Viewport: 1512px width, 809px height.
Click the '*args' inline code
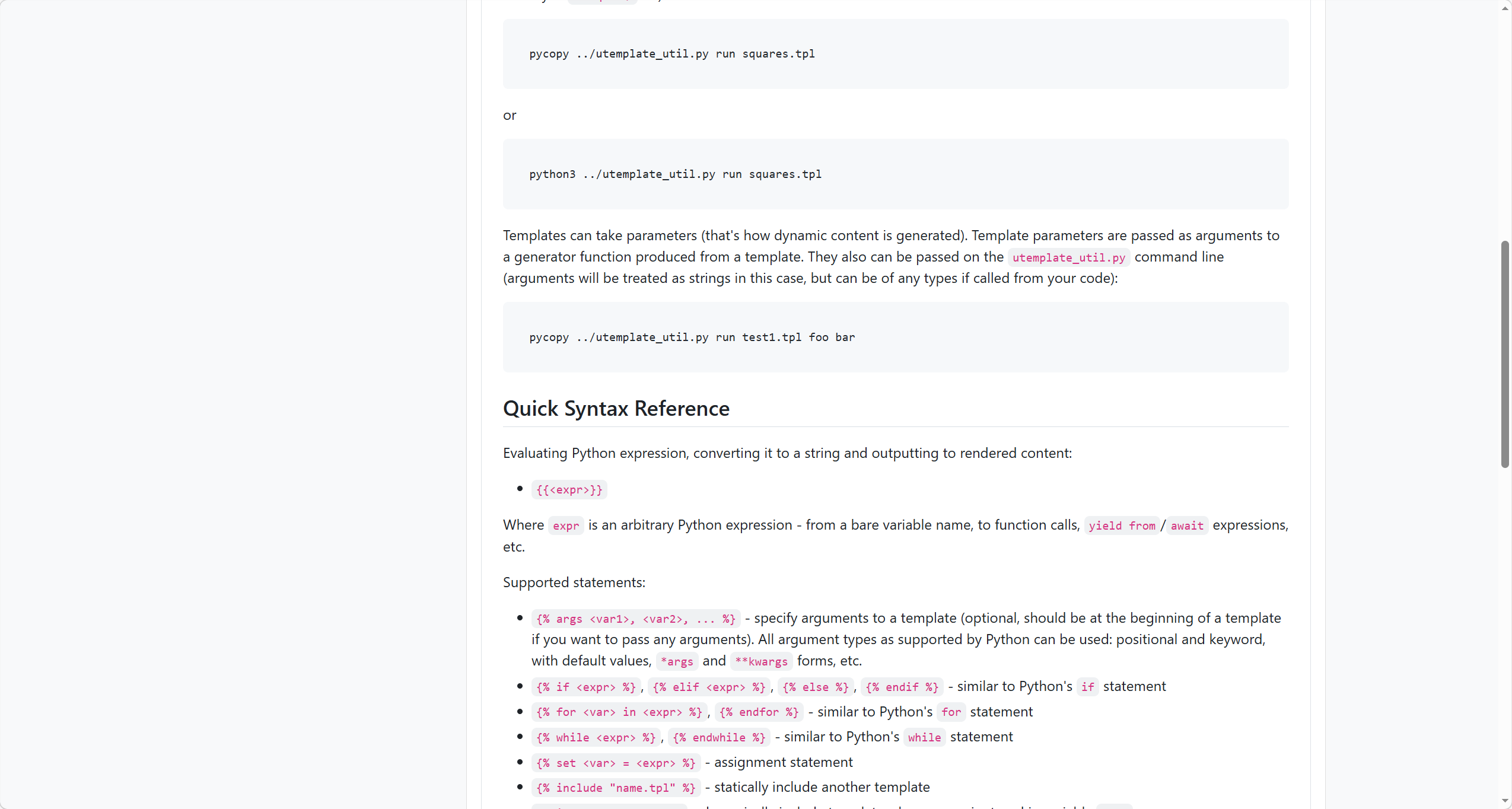point(677,662)
